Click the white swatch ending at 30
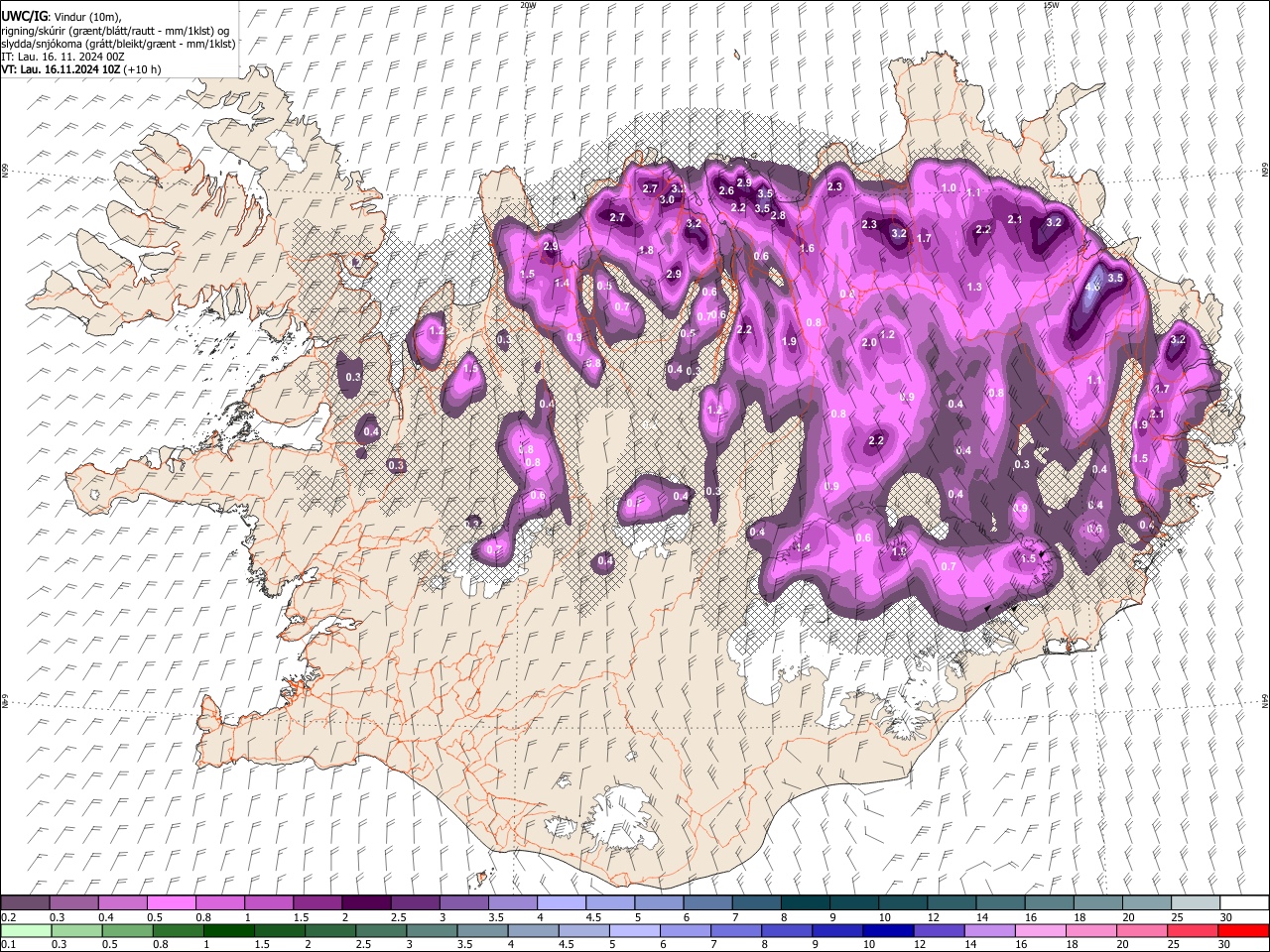The width and height of the screenshot is (1270, 952). tap(1246, 903)
